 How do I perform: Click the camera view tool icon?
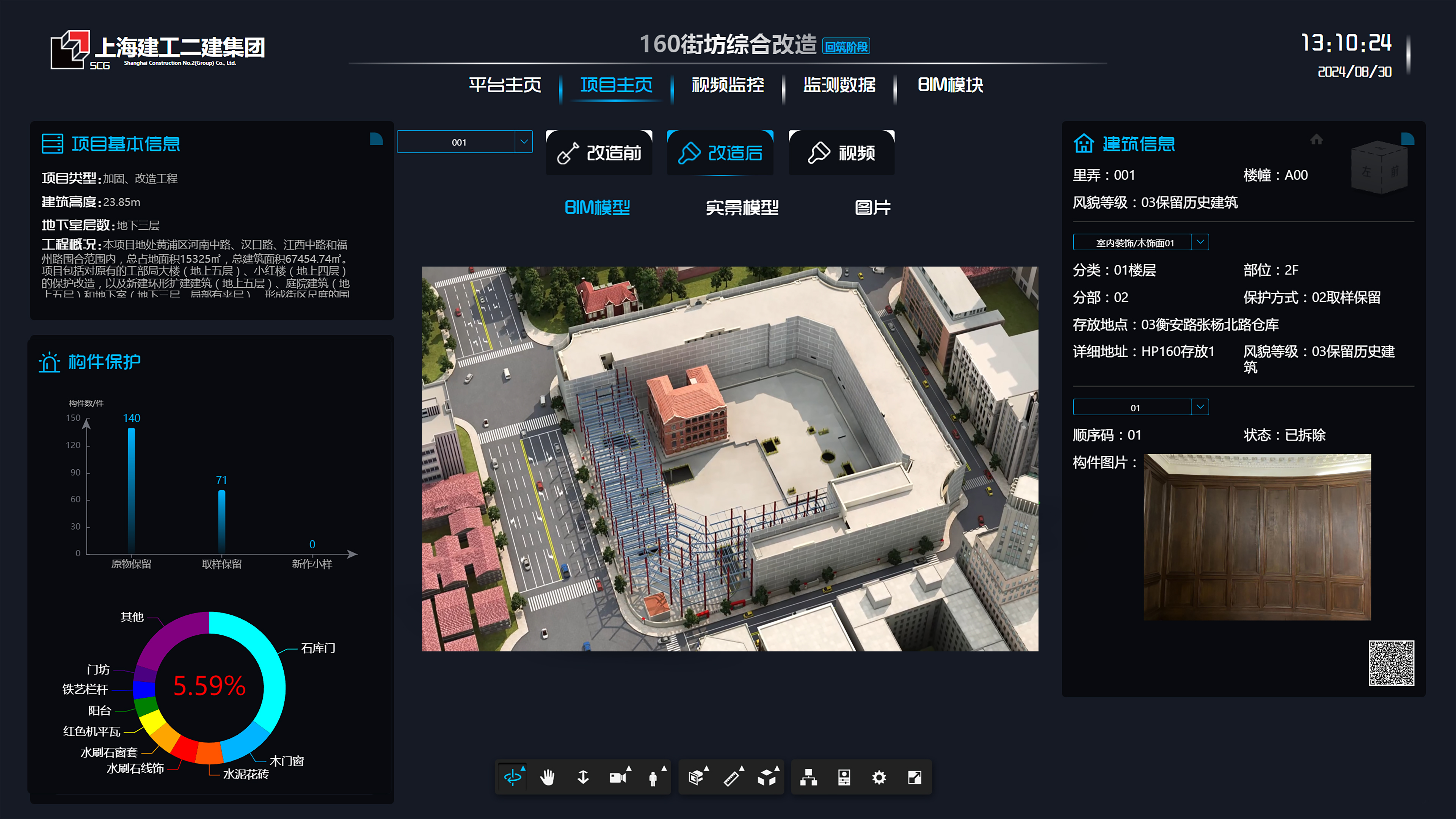(x=617, y=778)
